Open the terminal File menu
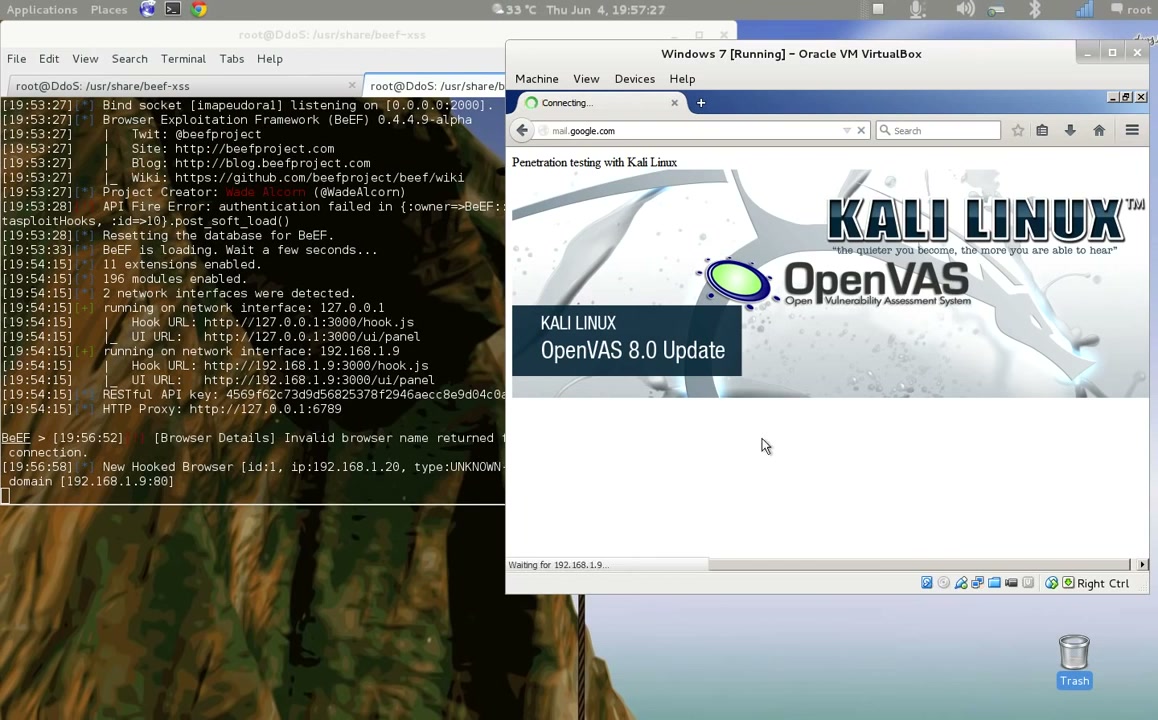 (x=16, y=59)
